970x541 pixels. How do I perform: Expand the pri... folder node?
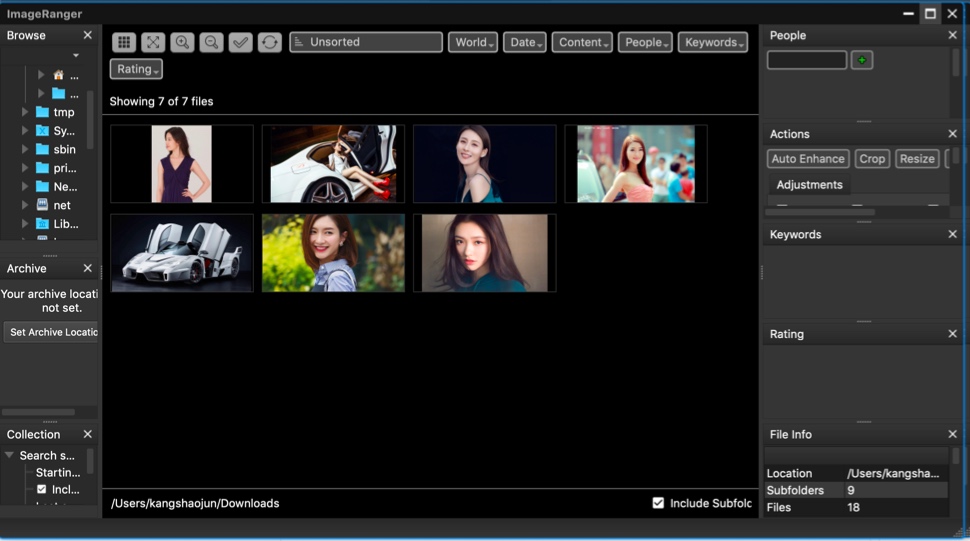tap(25, 168)
